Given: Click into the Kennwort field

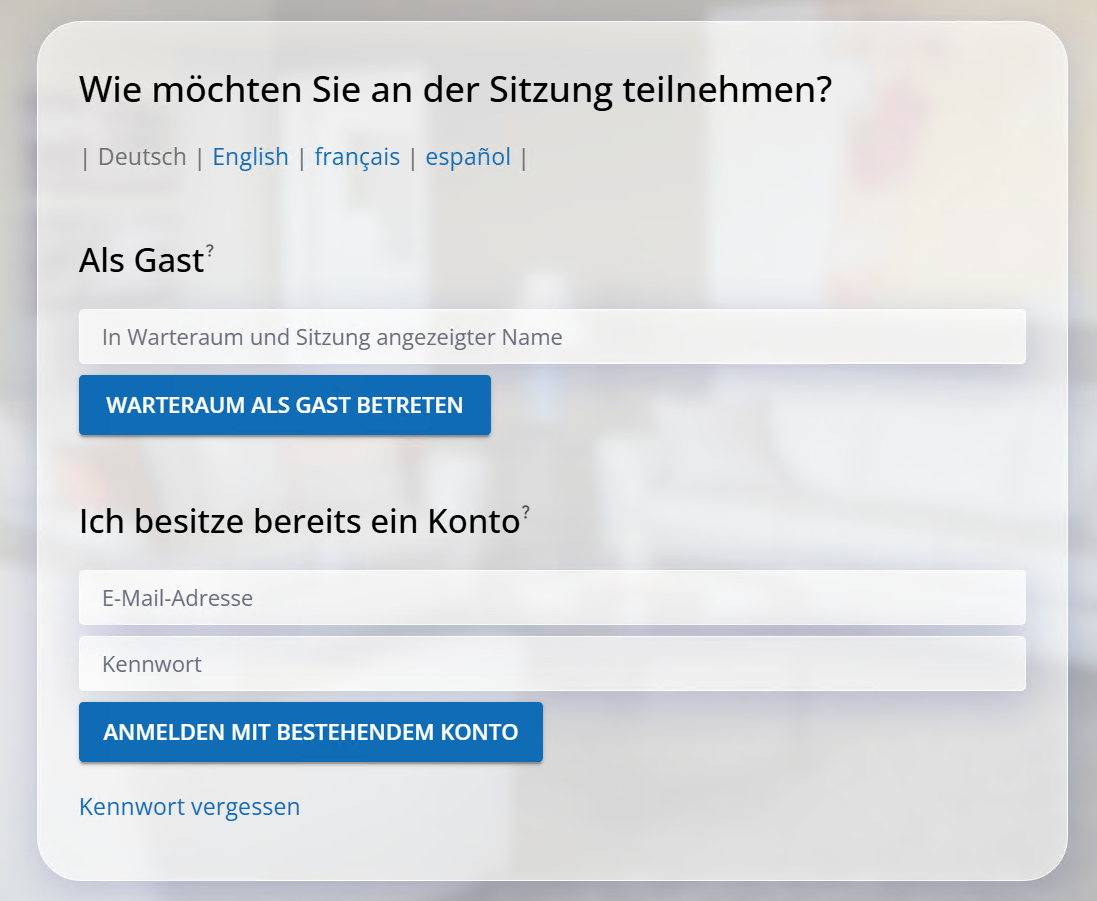Looking at the screenshot, I should click(552, 664).
